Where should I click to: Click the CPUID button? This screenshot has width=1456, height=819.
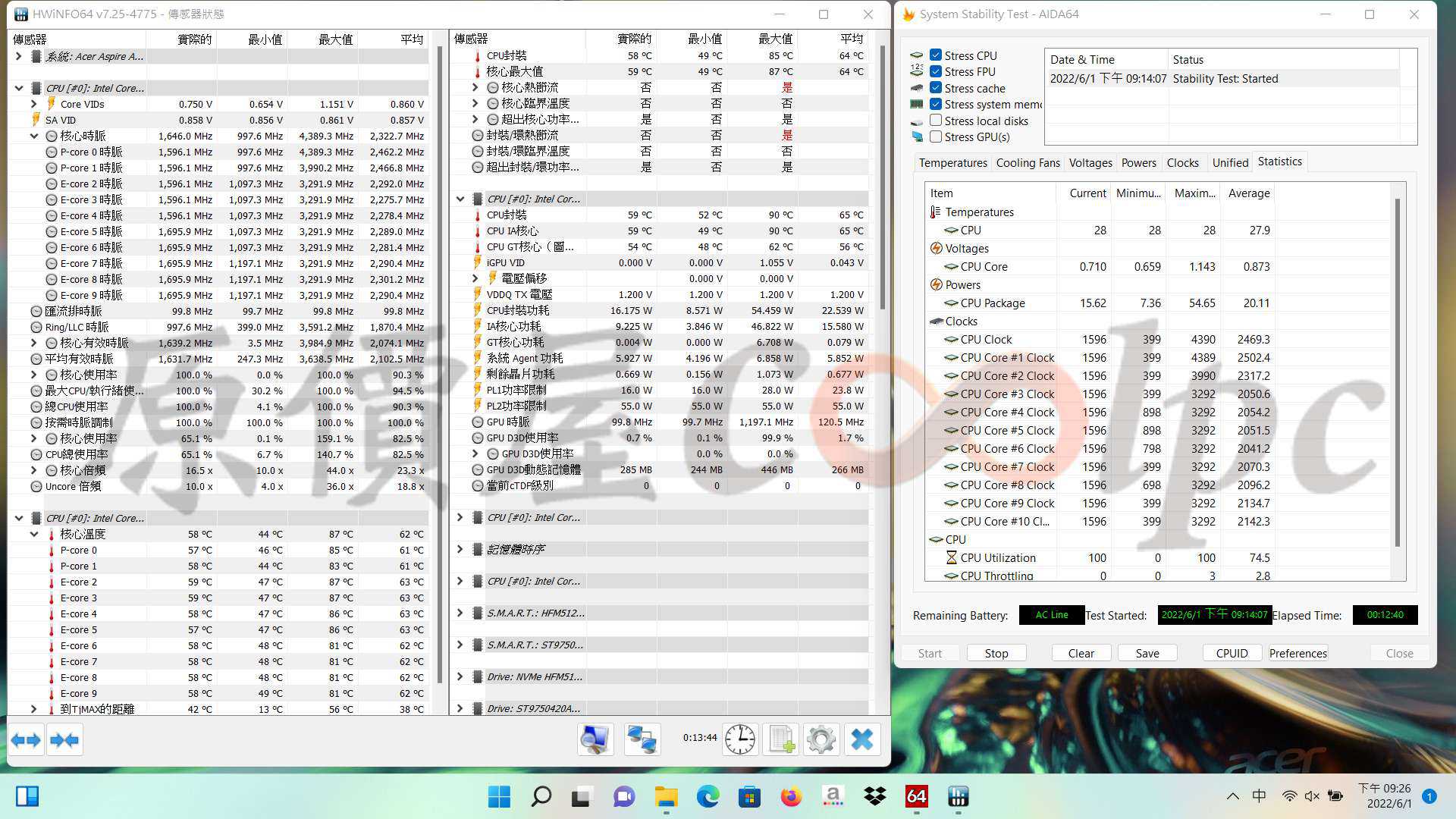[x=1232, y=653]
